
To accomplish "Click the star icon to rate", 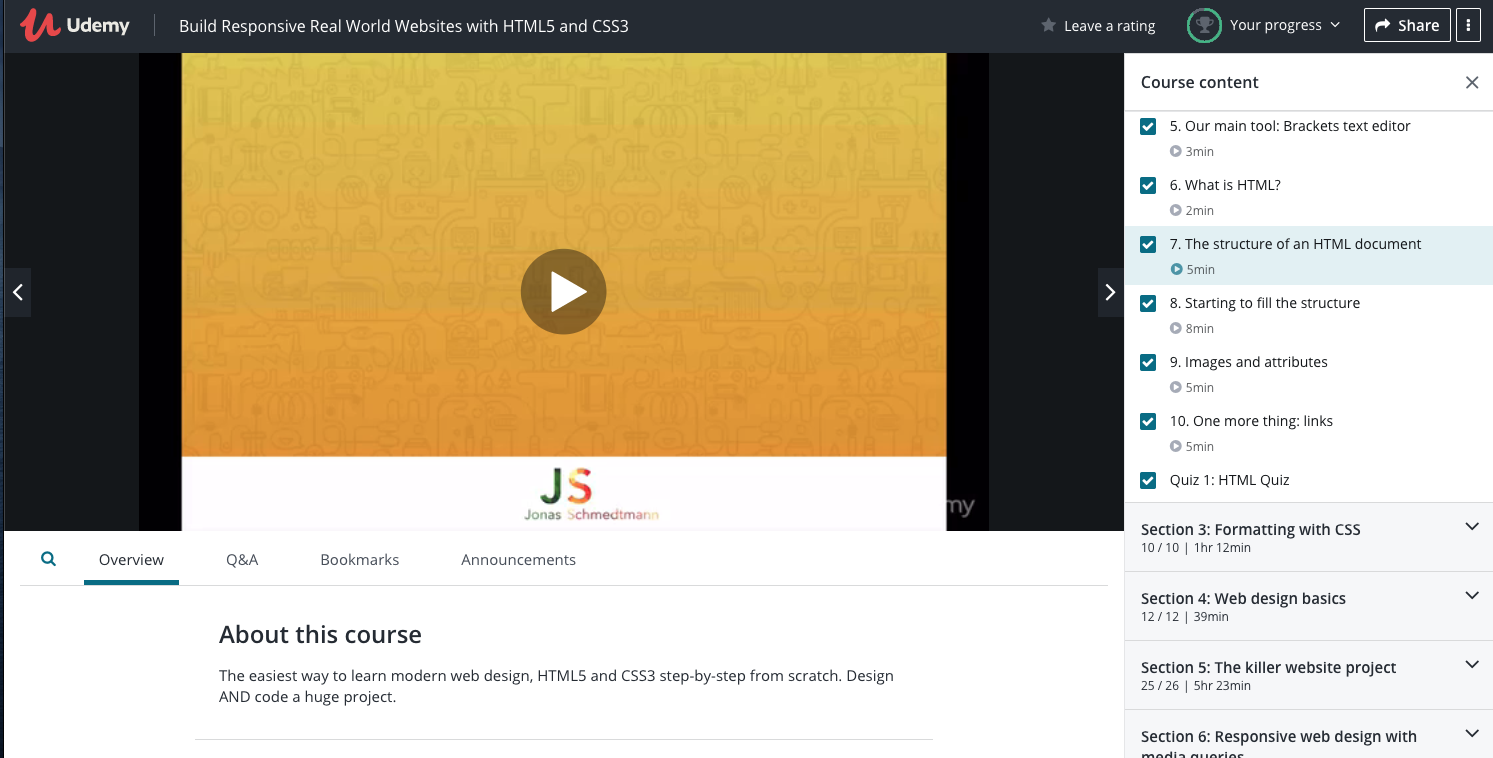I will coord(1048,26).
